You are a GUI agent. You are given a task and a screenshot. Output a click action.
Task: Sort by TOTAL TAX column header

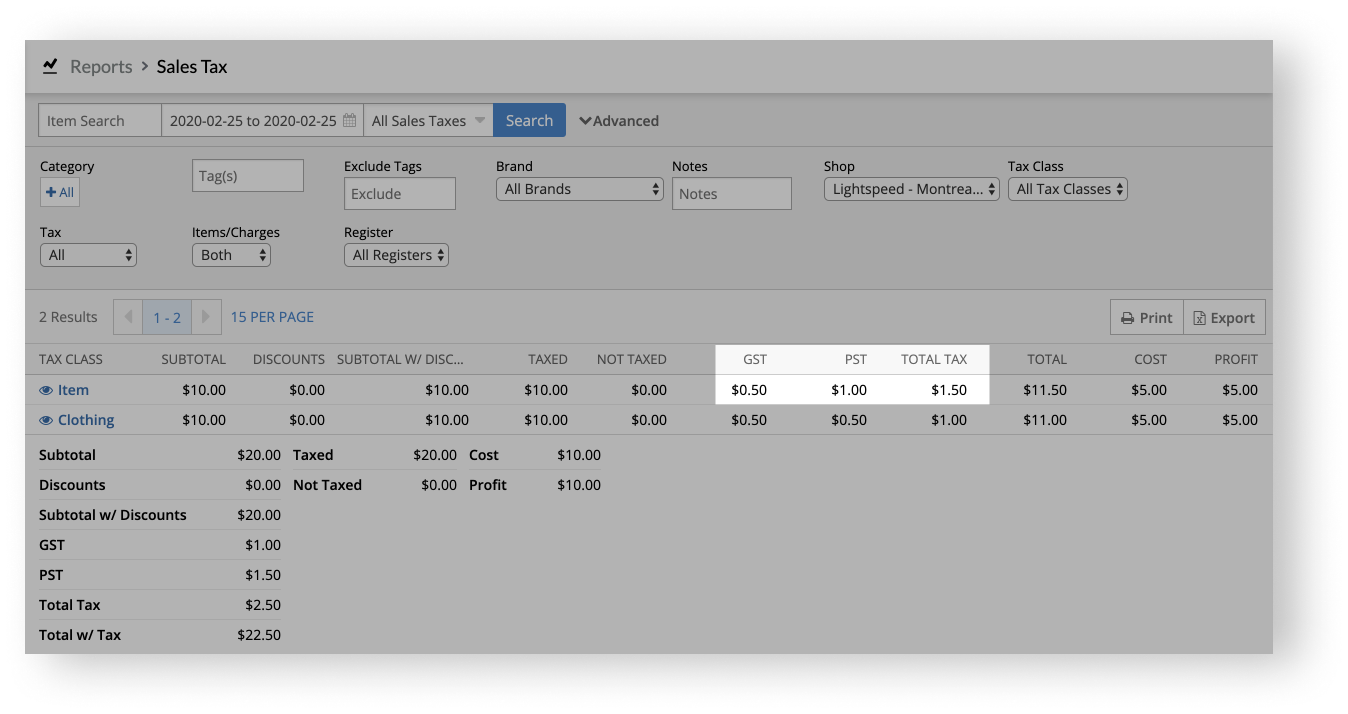click(934, 359)
